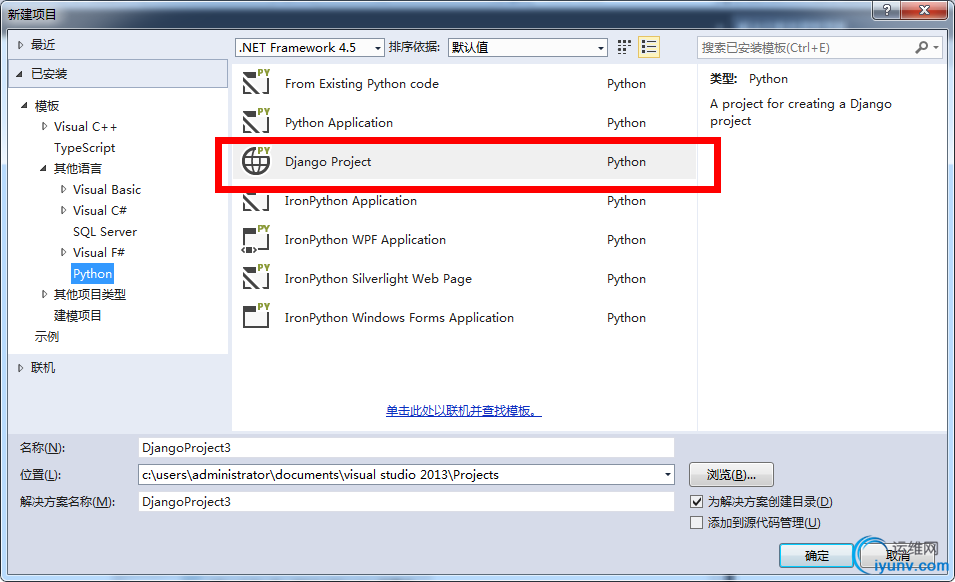Select the IronPython Application label
Screen dimensions: 955x582
[x=351, y=200]
